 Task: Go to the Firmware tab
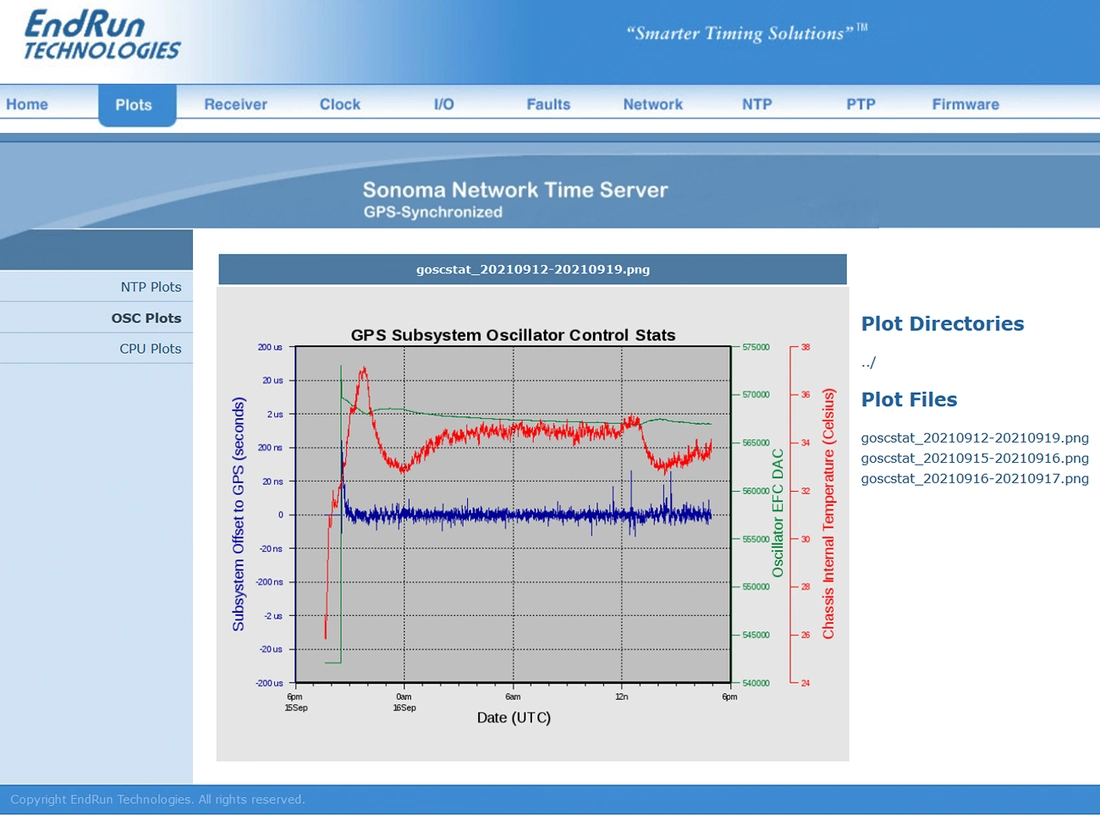point(965,105)
